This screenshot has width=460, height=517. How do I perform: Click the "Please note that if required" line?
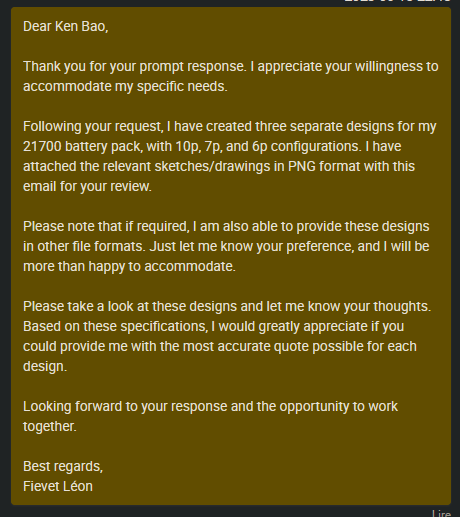[x=226, y=227]
